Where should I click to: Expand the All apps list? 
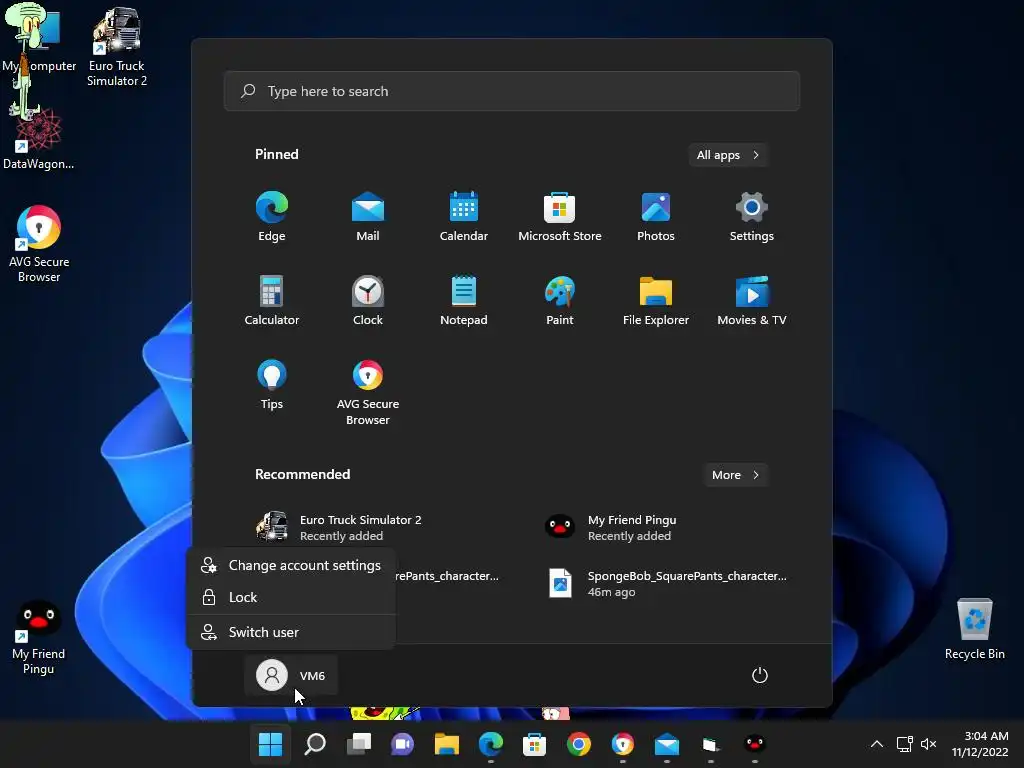pyautogui.click(x=728, y=155)
